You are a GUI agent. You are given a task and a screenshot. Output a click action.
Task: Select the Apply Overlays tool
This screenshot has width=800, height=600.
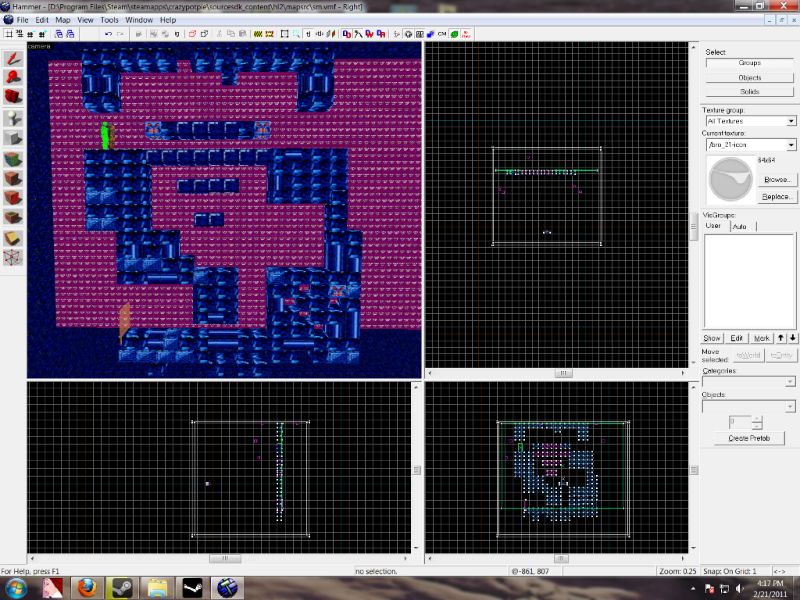[x=13, y=217]
